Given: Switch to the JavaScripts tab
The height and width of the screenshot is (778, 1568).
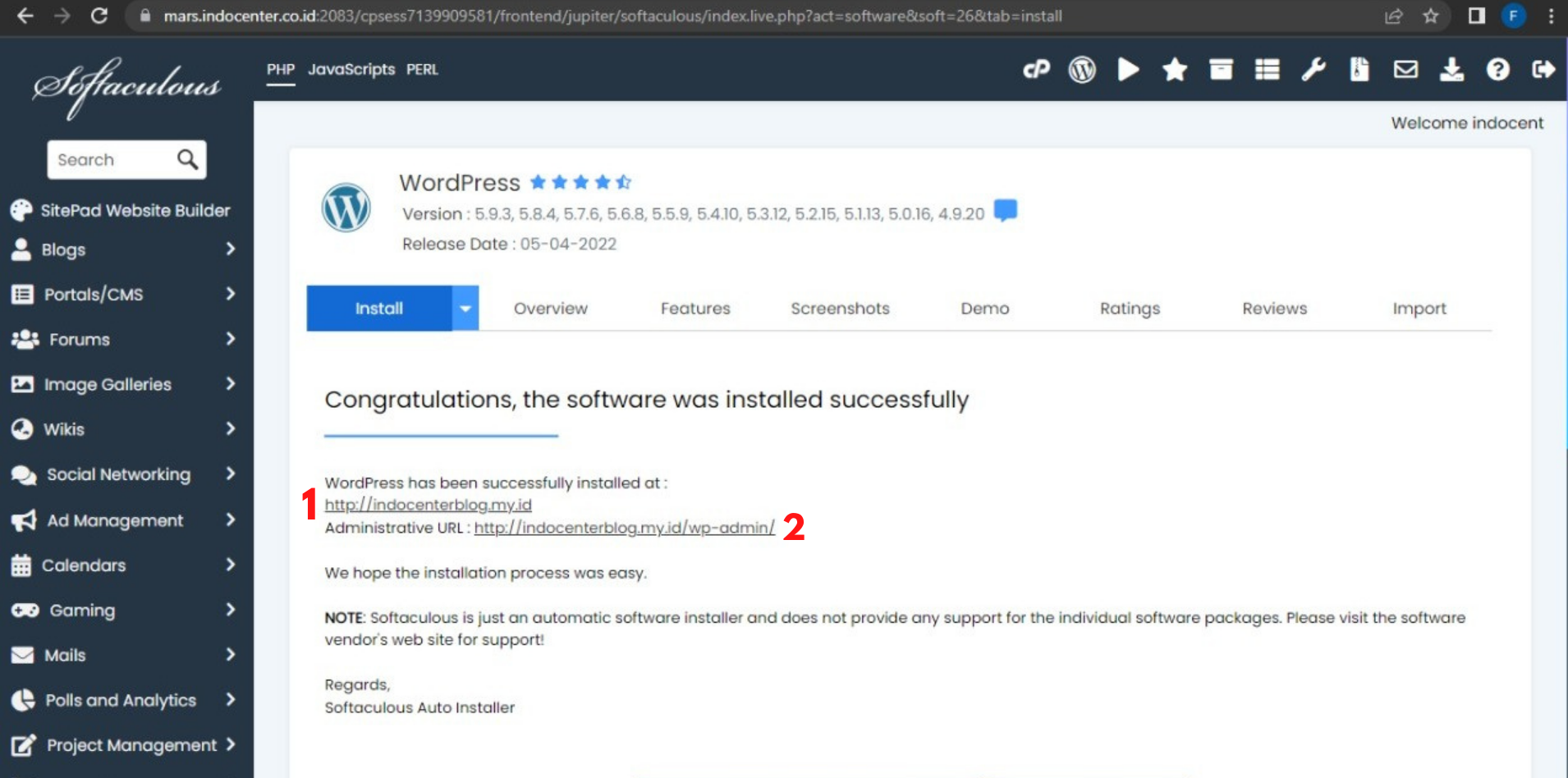Looking at the screenshot, I should pyautogui.click(x=351, y=70).
